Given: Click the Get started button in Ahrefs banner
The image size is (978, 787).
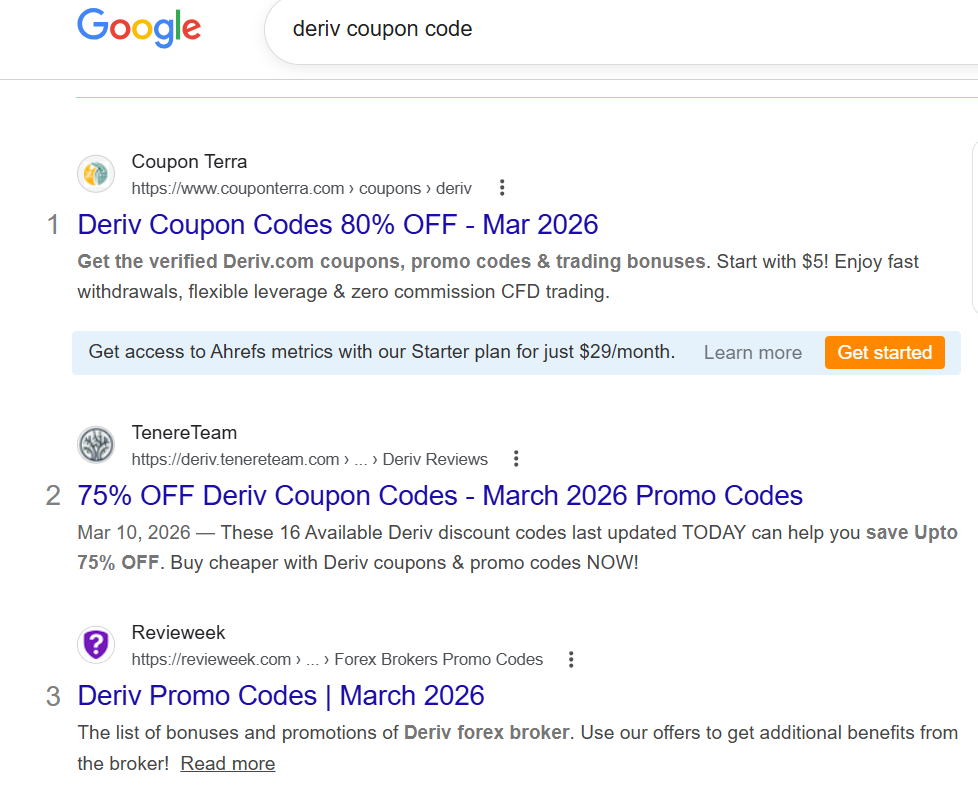Looking at the screenshot, I should pyautogui.click(x=884, y=352).
